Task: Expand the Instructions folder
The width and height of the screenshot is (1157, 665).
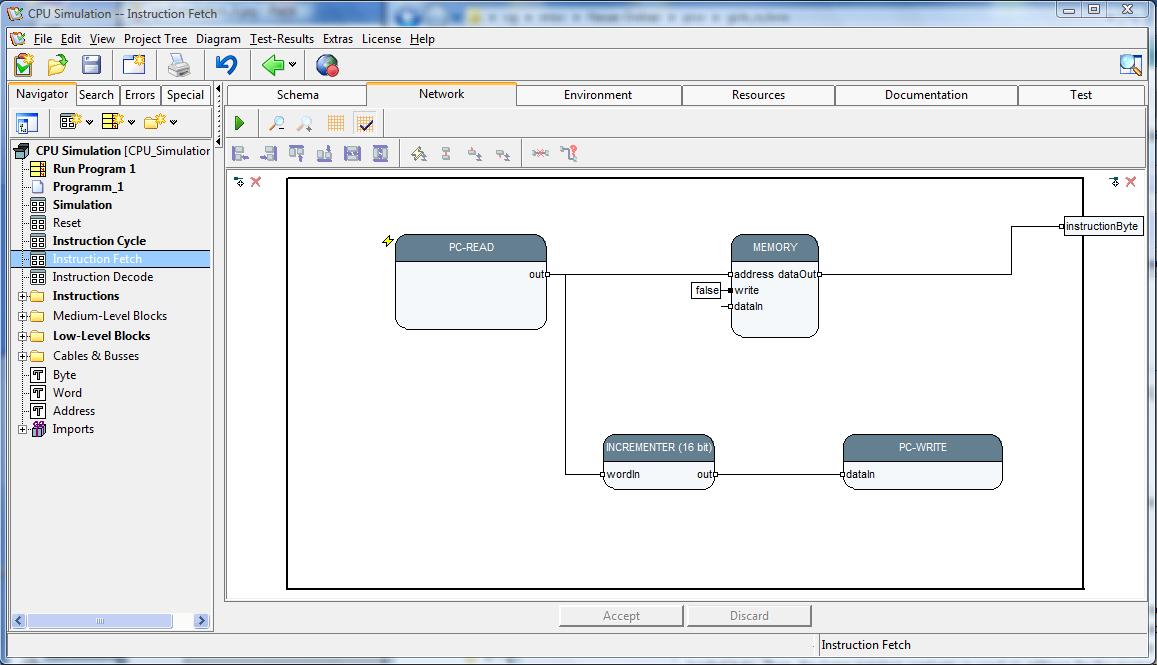Action: click(22, 296)
